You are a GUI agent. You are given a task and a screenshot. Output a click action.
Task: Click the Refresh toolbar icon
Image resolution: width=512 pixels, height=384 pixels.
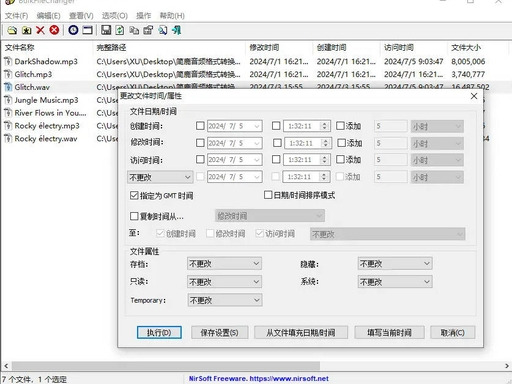120,30
